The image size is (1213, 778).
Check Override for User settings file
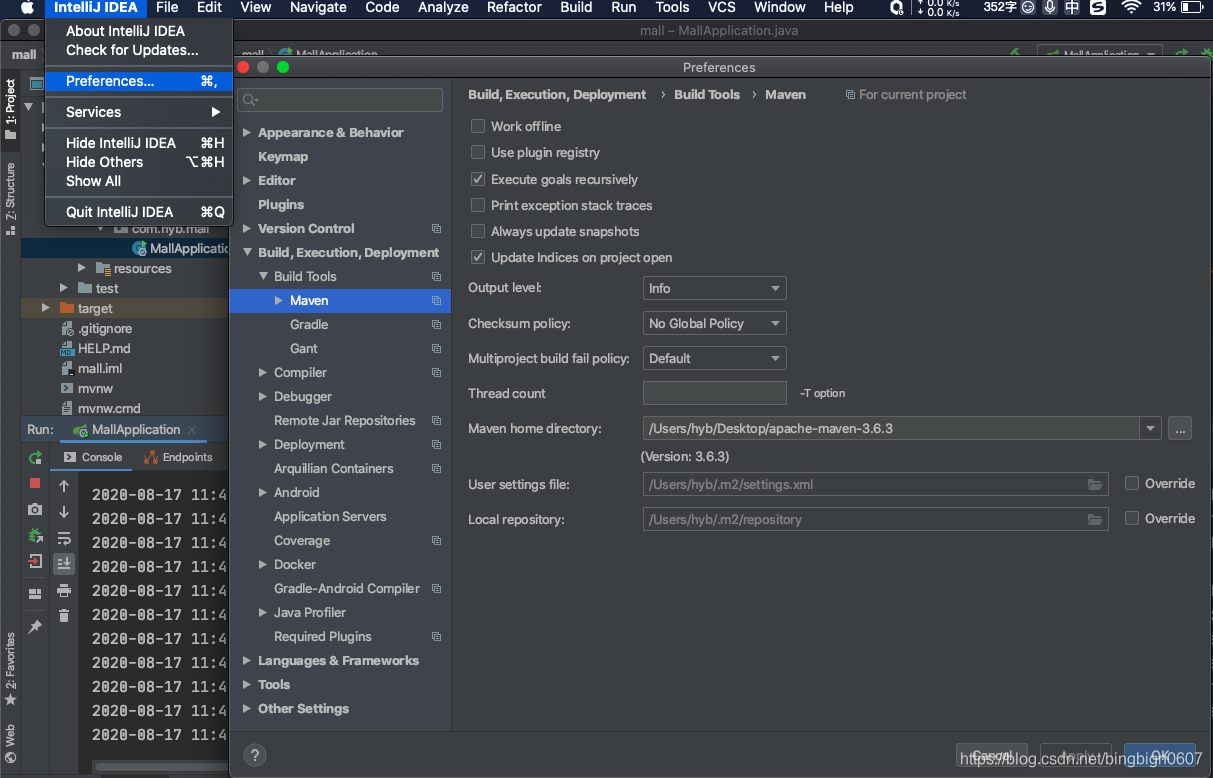coord(1132,484)
